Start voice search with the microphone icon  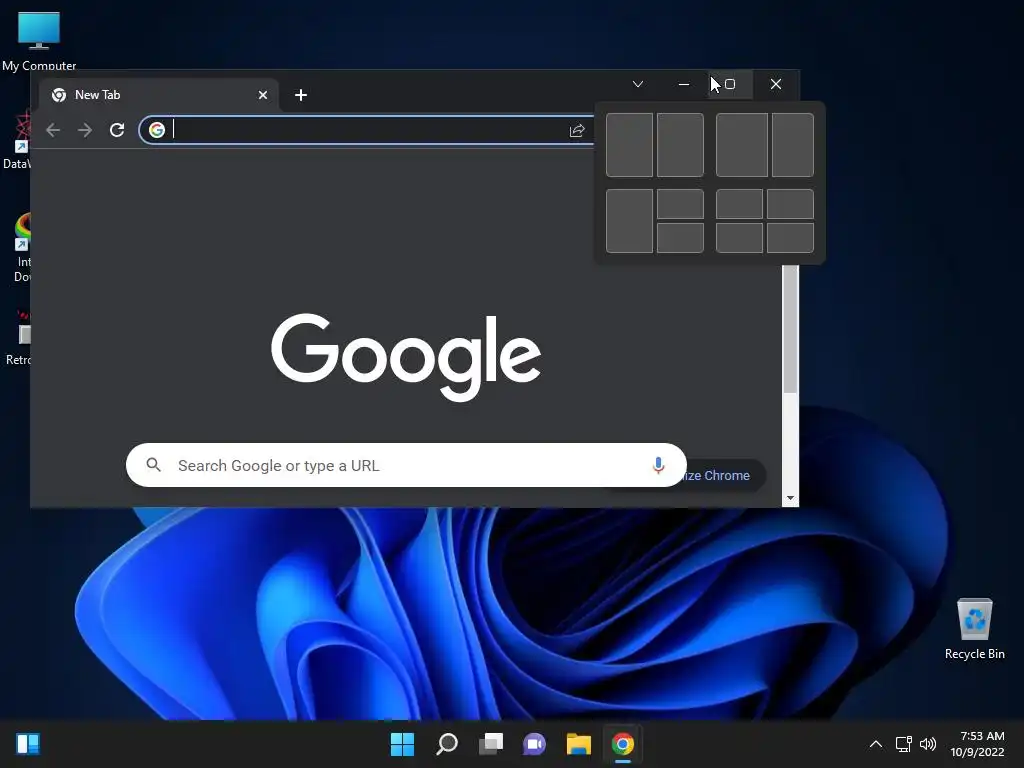tap(658, 465)
